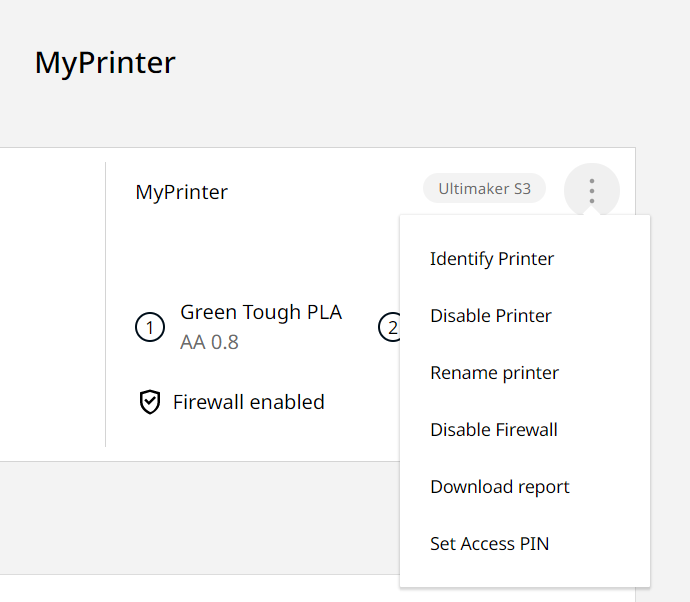Click the Firewall enabled status text

[248, 402]
